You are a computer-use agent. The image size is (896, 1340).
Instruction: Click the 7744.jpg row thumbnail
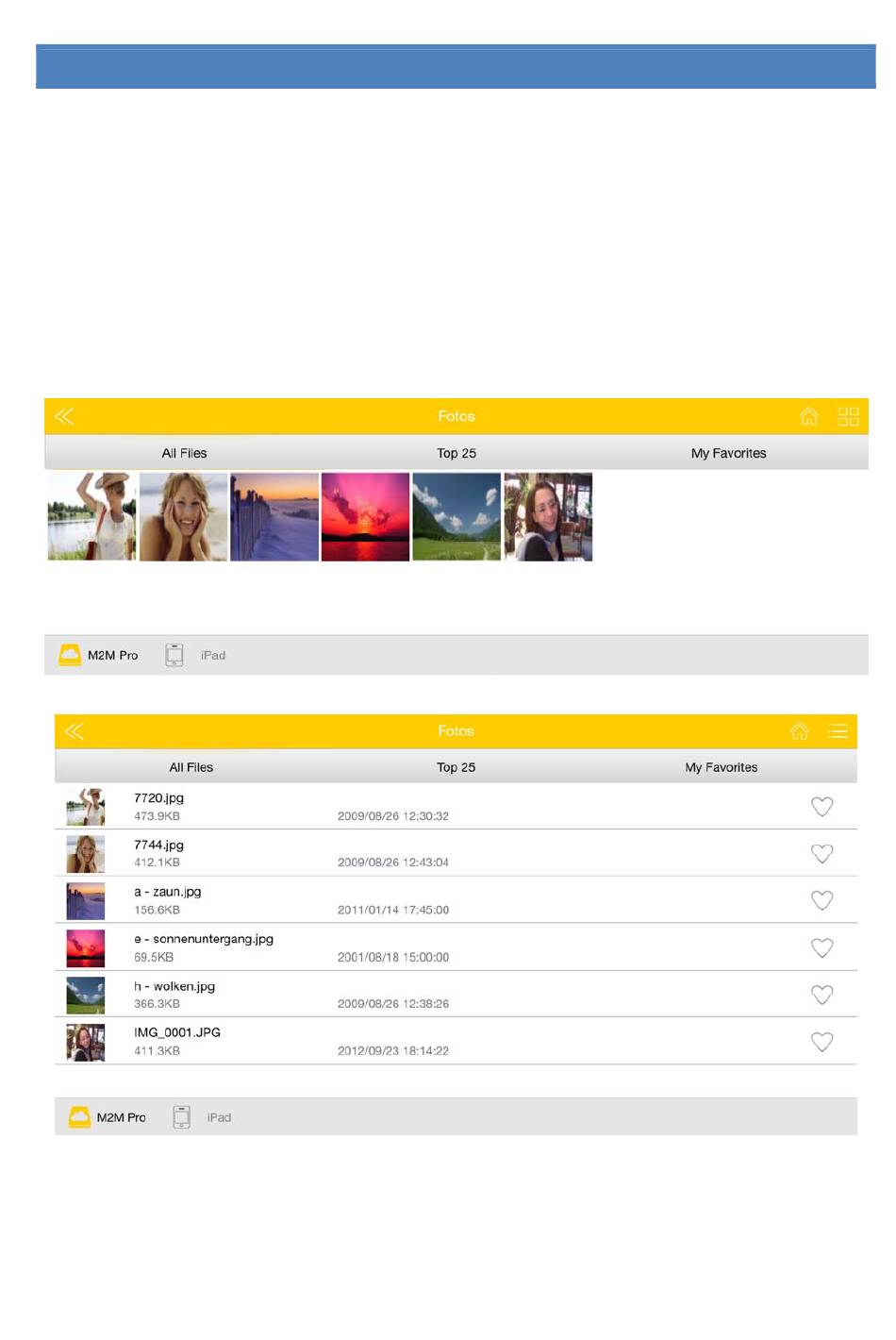coord(85,854)
